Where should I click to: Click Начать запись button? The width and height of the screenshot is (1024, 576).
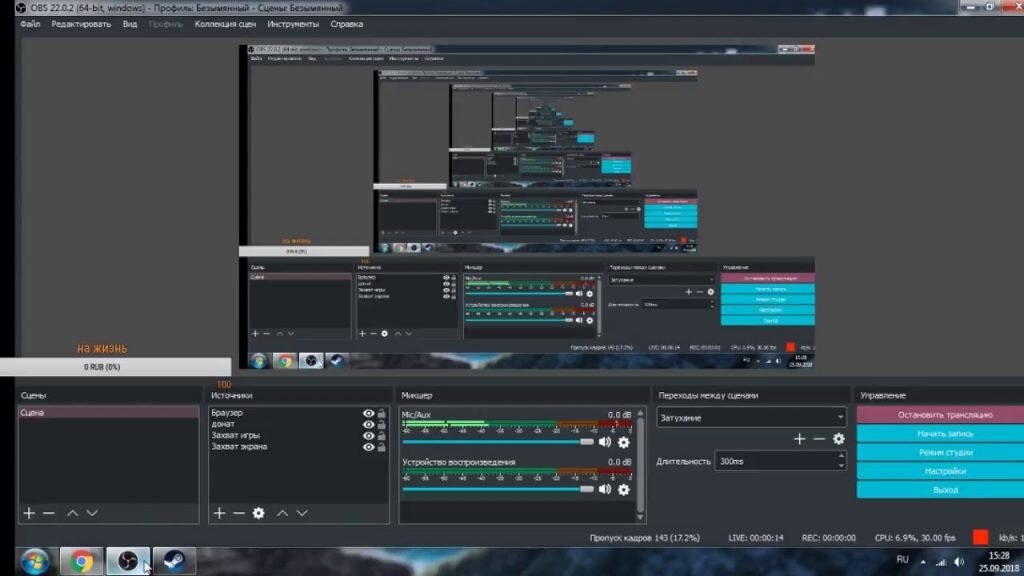click(x=940, y=434)
